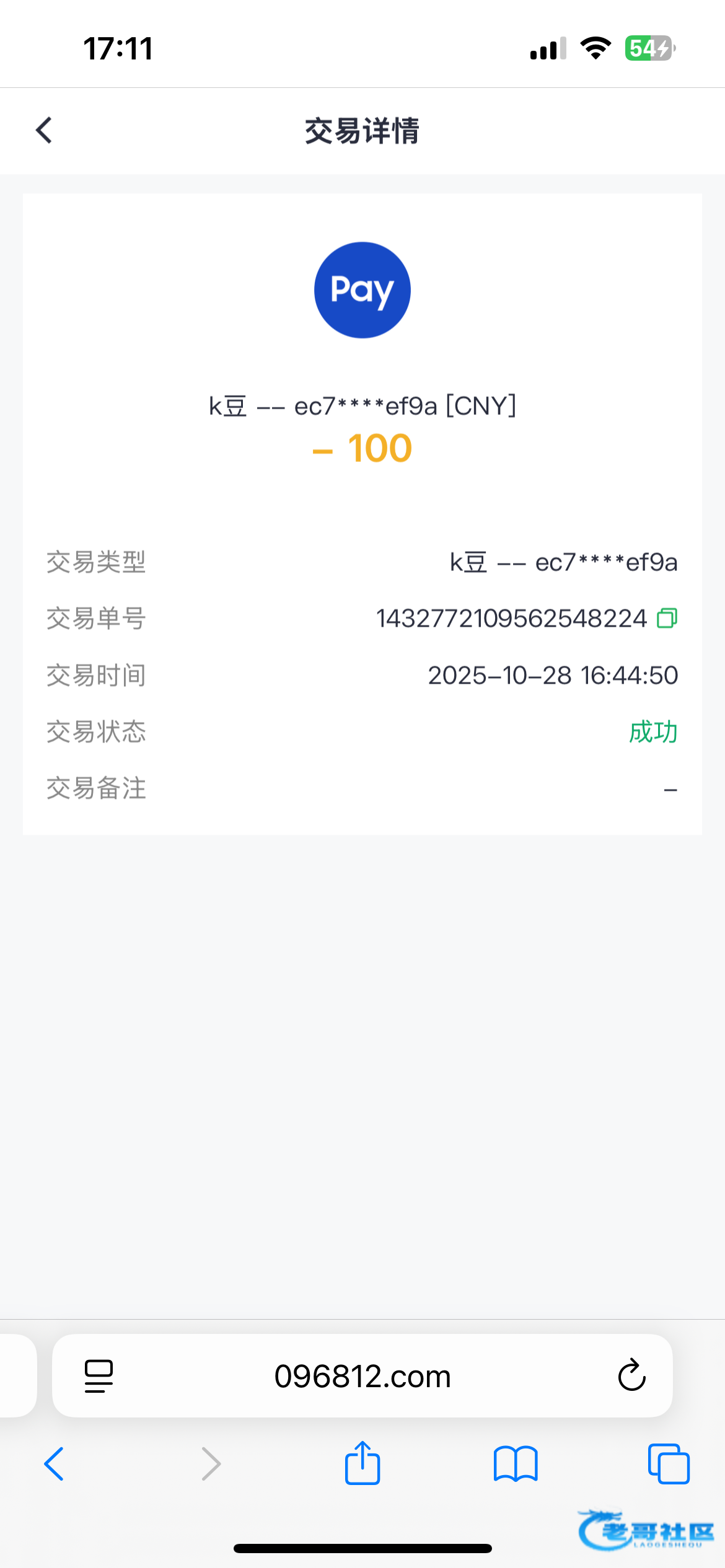Tap the 17:11 clock in status bar
725x1568 pixels.
[118, 48]
